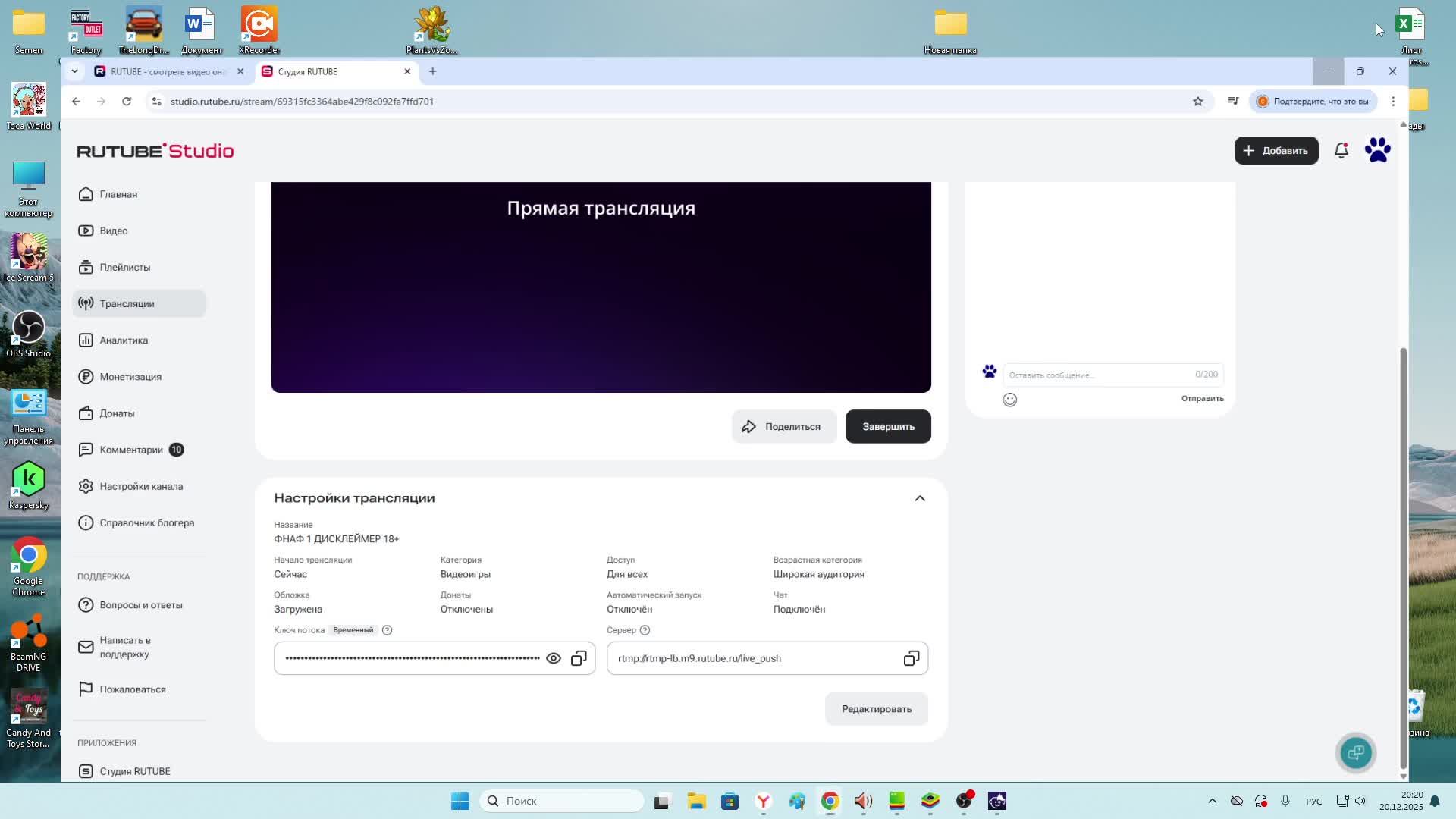Click the paw profile avatar icon
Screen dimensions: 1456x819
coord(1377,150)
